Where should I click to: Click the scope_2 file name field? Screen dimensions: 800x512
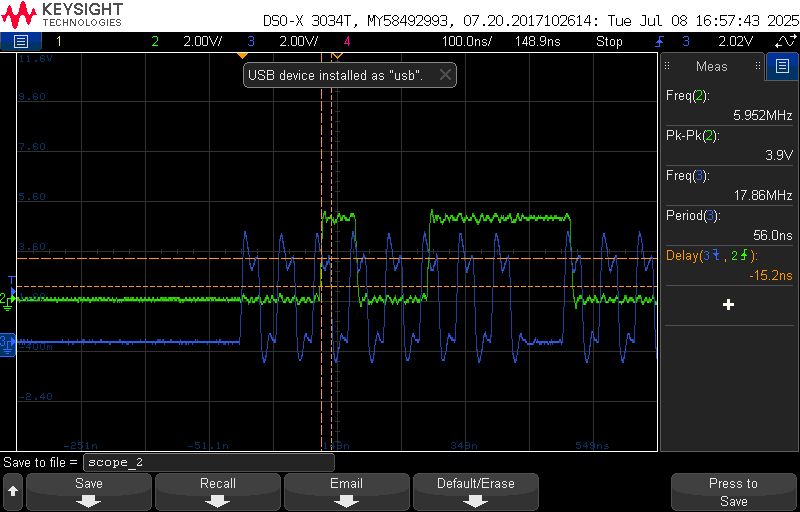[x=208, y=462]
